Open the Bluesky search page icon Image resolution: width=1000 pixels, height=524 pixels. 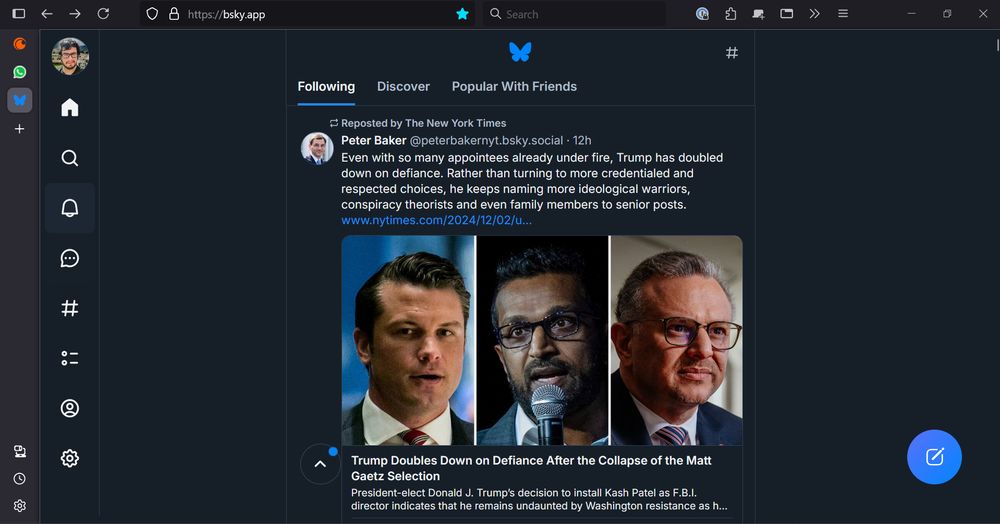pyautogui.click(x=70, y=158)
